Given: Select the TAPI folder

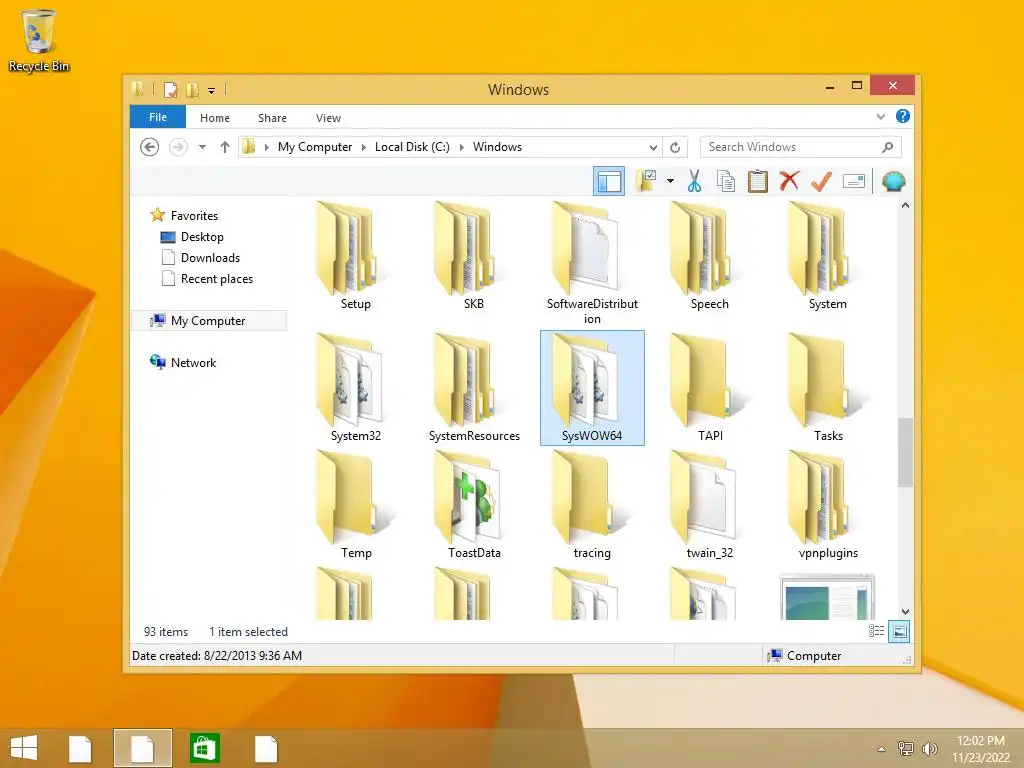Looking at the screenshot, I should 710,388.
